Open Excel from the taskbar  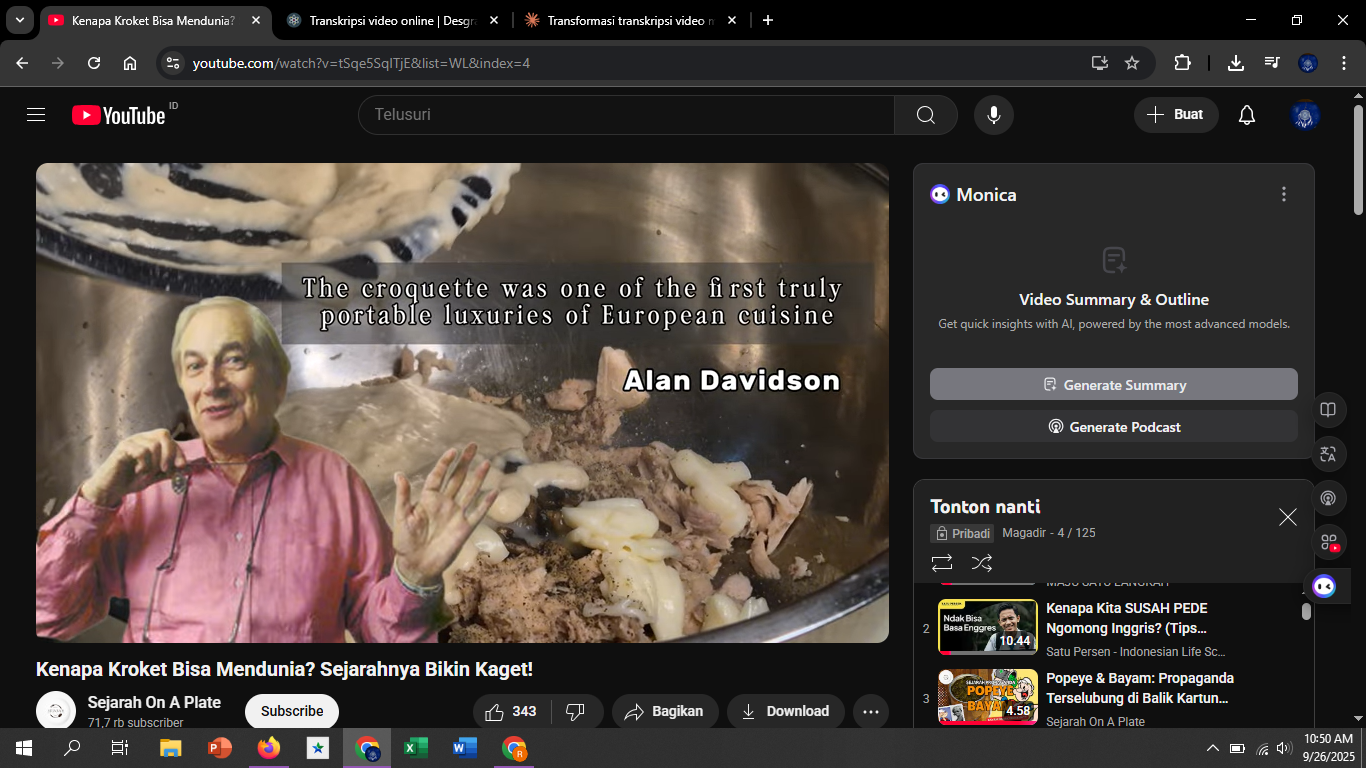click(415, 748)
